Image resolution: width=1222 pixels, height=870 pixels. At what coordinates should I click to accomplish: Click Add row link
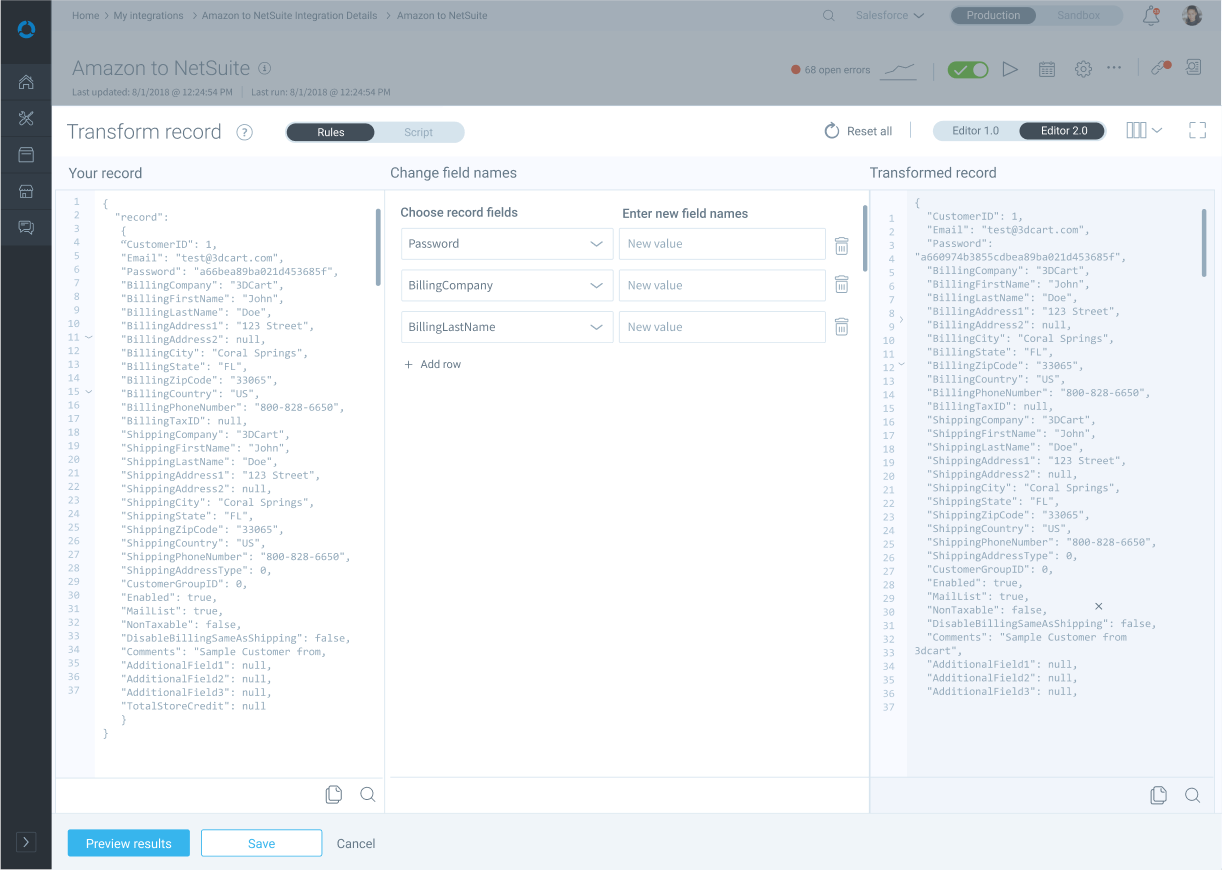(x=432, y=365)
